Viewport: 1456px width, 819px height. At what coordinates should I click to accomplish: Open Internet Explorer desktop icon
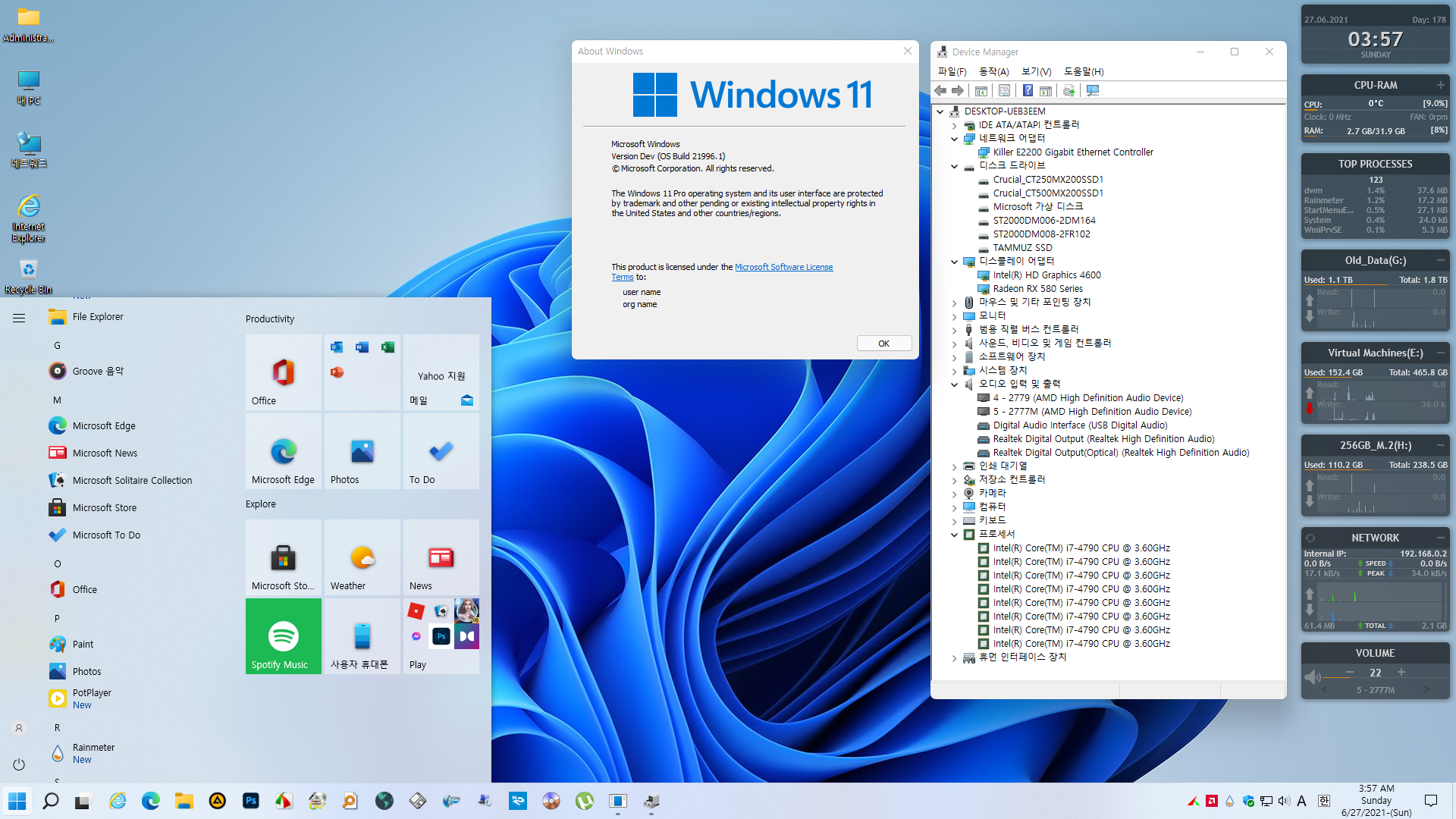pyautogui.click(x=29, y=218)
